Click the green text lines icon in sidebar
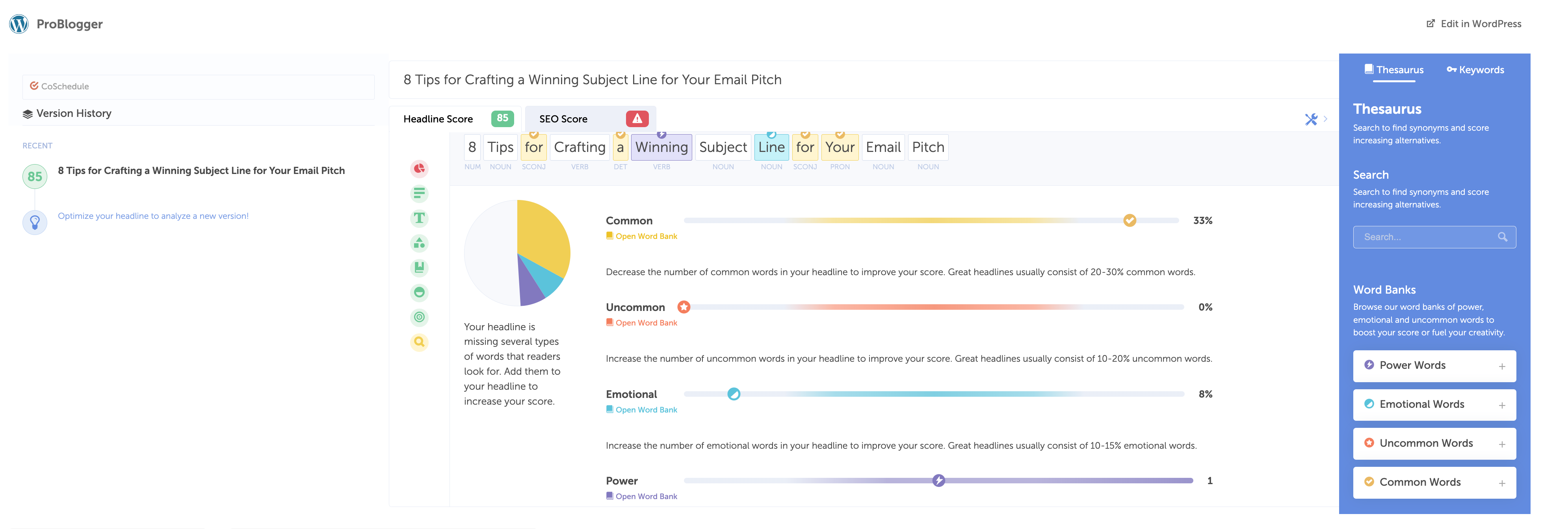 tap(419, 193)
